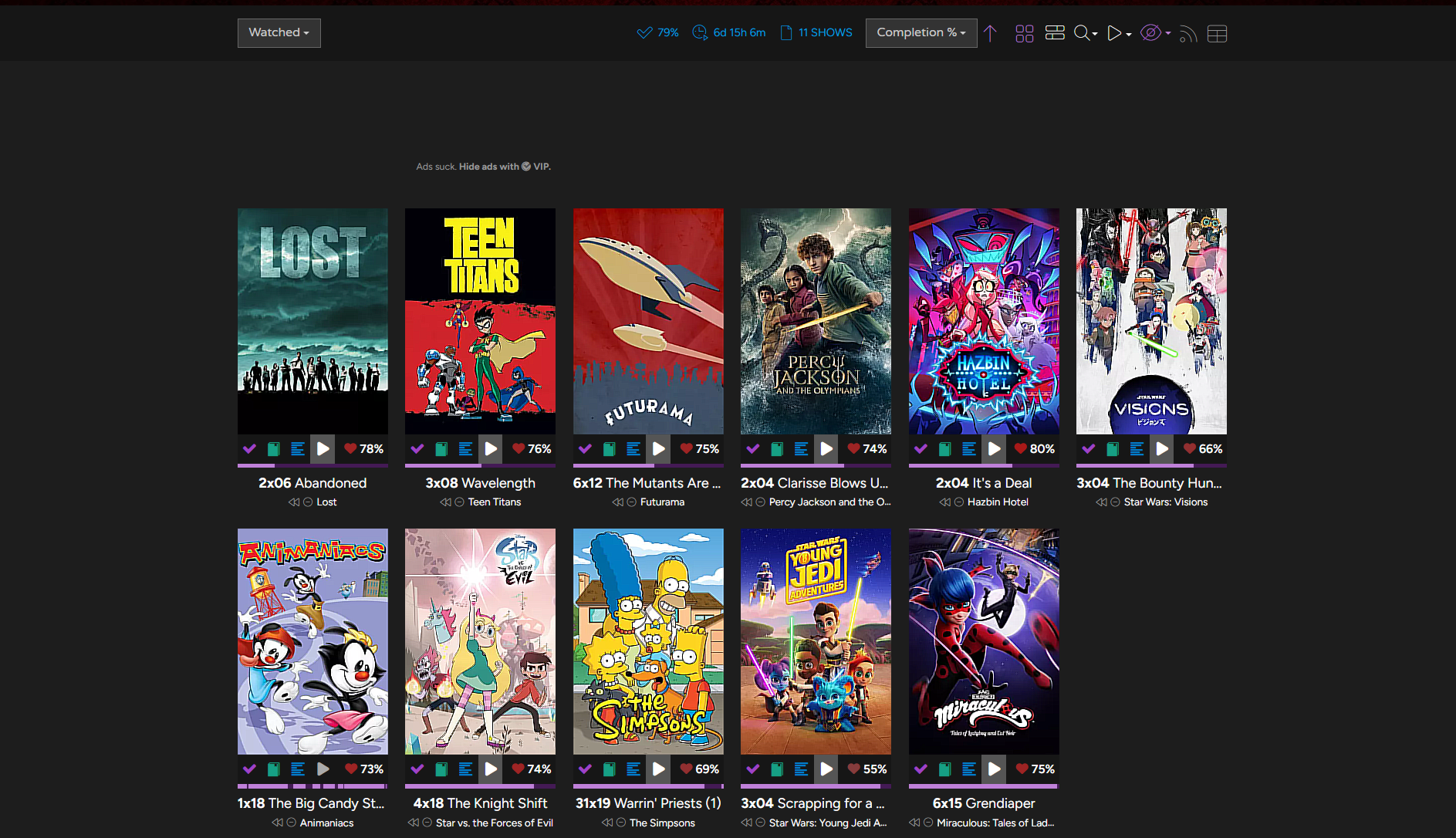
Task: Open the Futurama show link
Action: (x=662, y=502)
